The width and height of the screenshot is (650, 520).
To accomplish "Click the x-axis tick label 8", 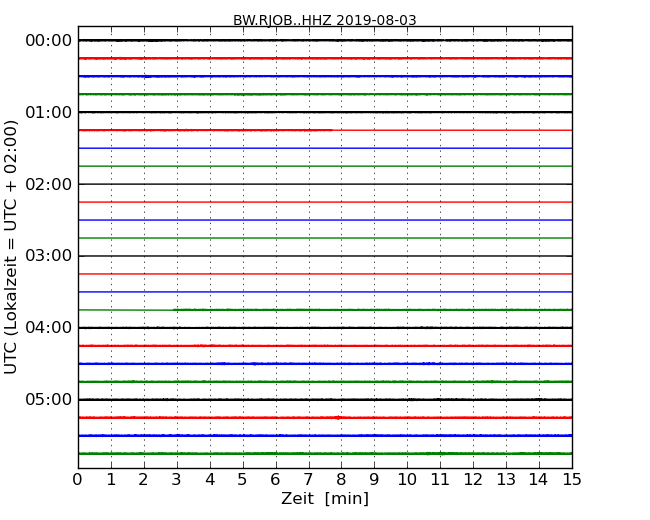I will (x=341, y=480).
